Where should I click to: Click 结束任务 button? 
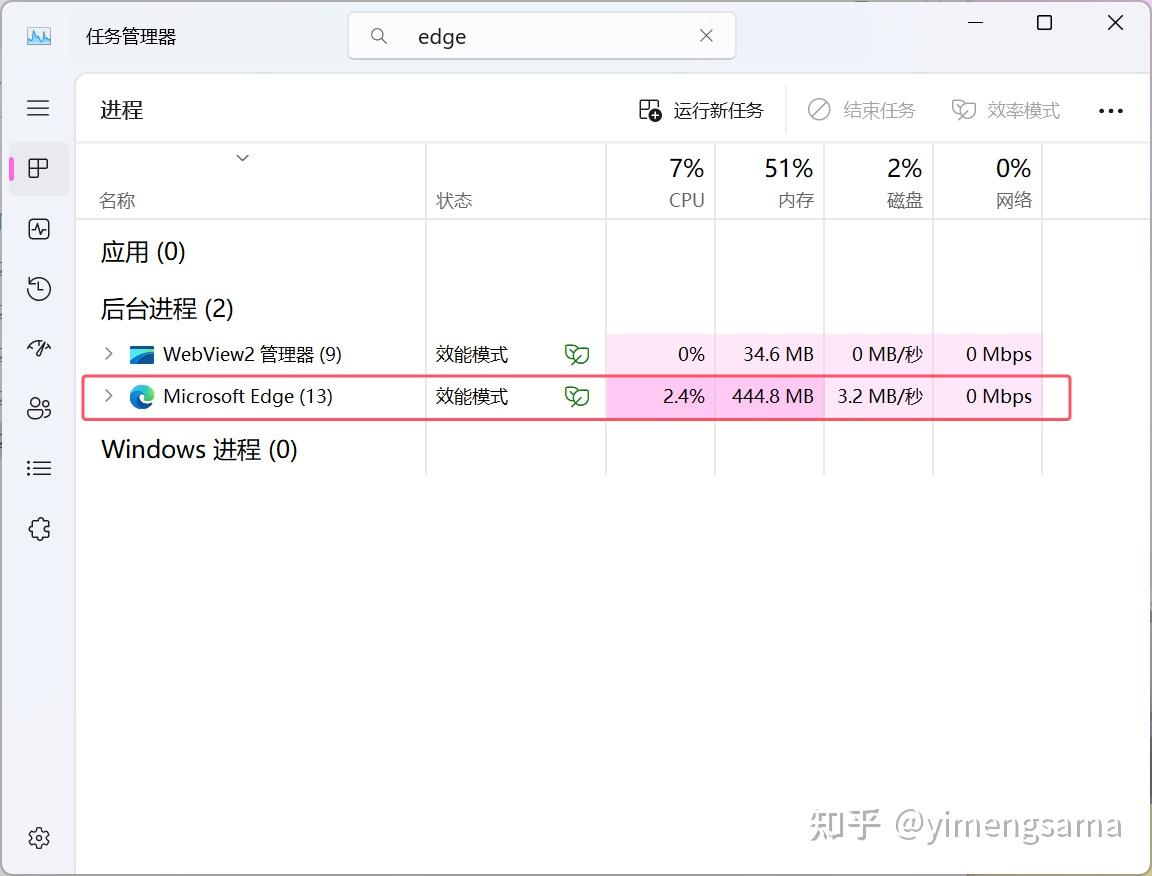click(861, 110)
